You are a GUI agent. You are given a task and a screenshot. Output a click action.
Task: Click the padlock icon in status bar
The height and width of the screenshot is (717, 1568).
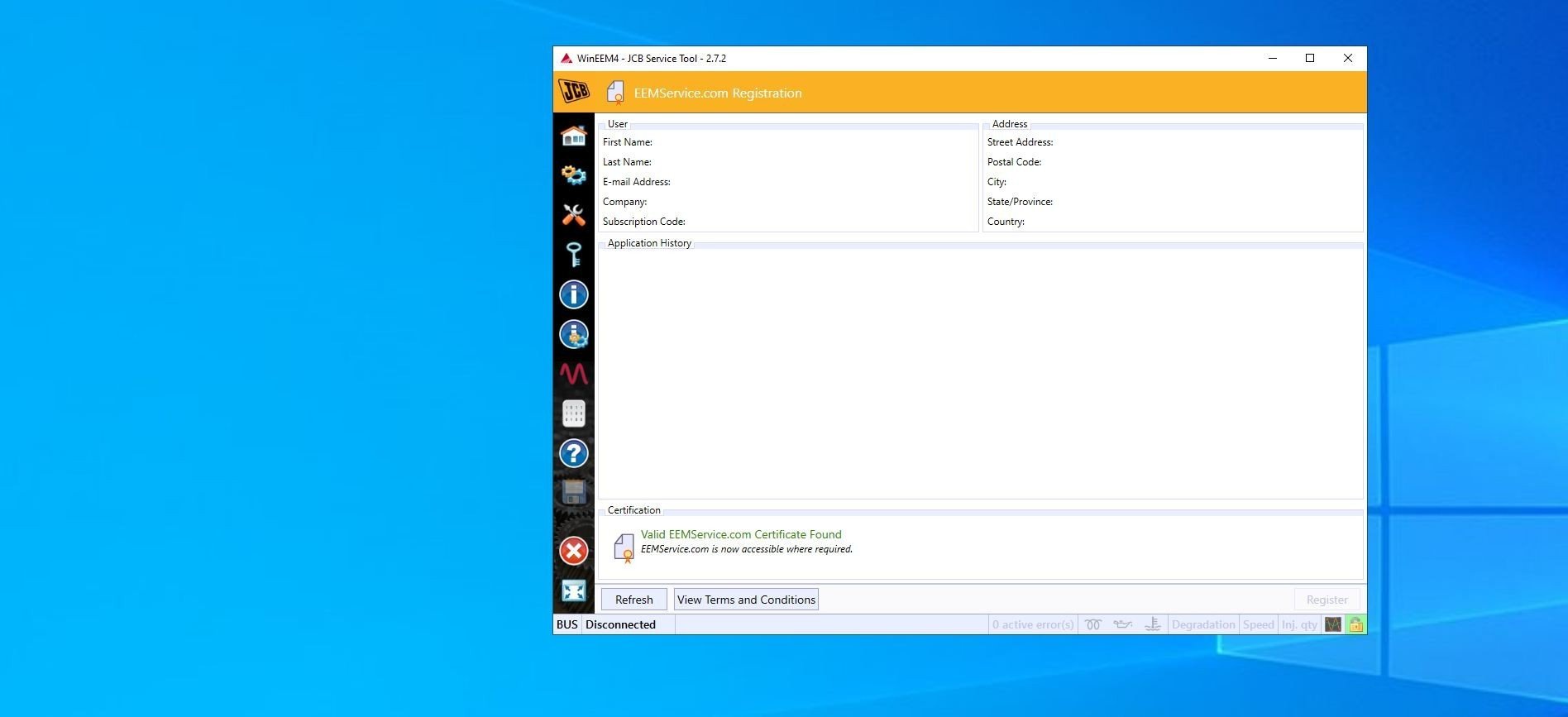1356,624
